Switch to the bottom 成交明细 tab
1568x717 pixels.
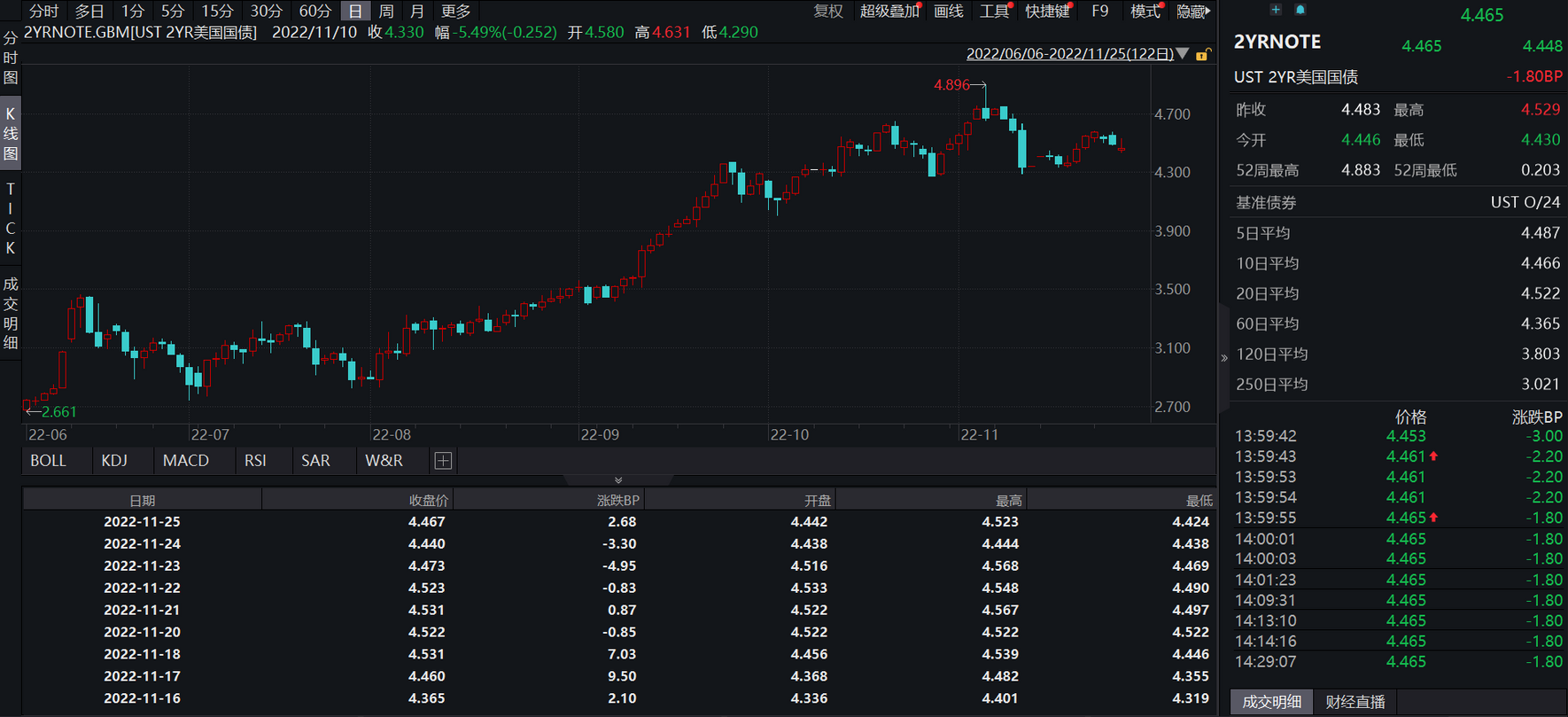point(1271,702)
